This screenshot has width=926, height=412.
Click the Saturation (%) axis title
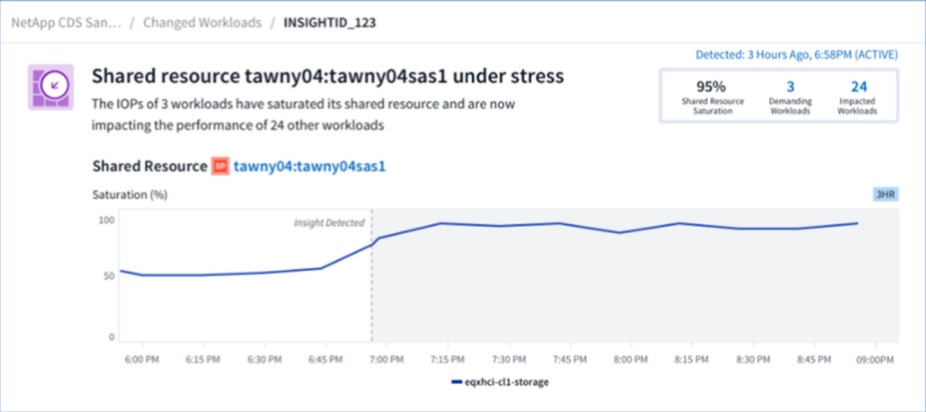point(130,194)
